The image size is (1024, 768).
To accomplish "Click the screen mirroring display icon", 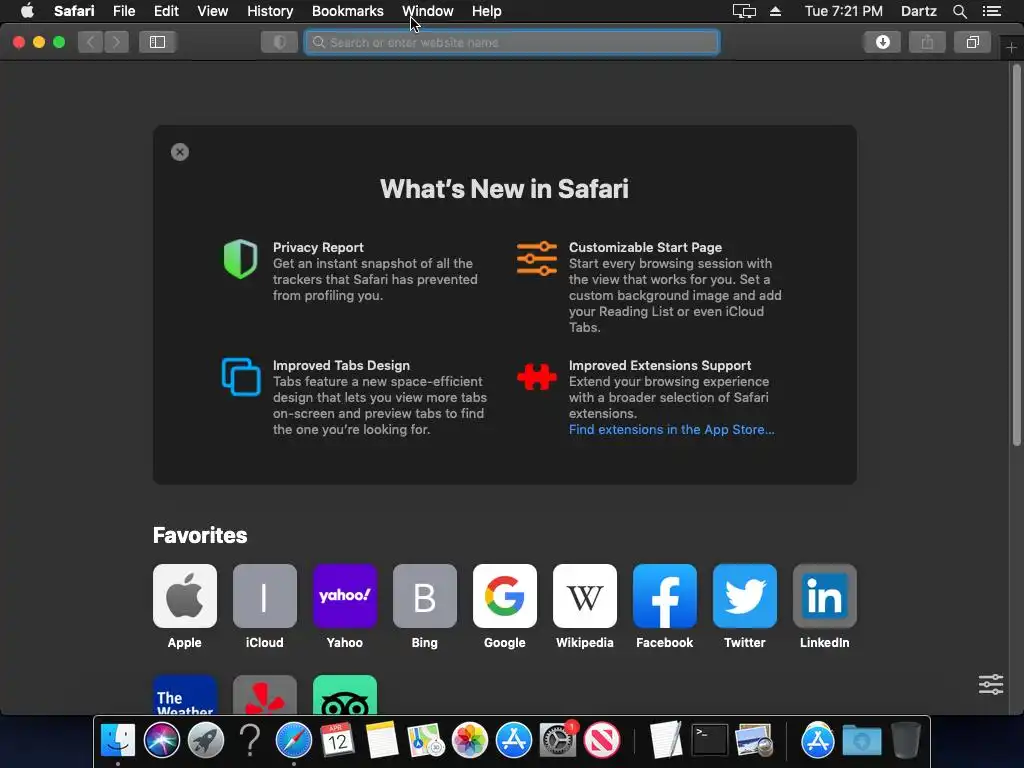I will (744, 11).
